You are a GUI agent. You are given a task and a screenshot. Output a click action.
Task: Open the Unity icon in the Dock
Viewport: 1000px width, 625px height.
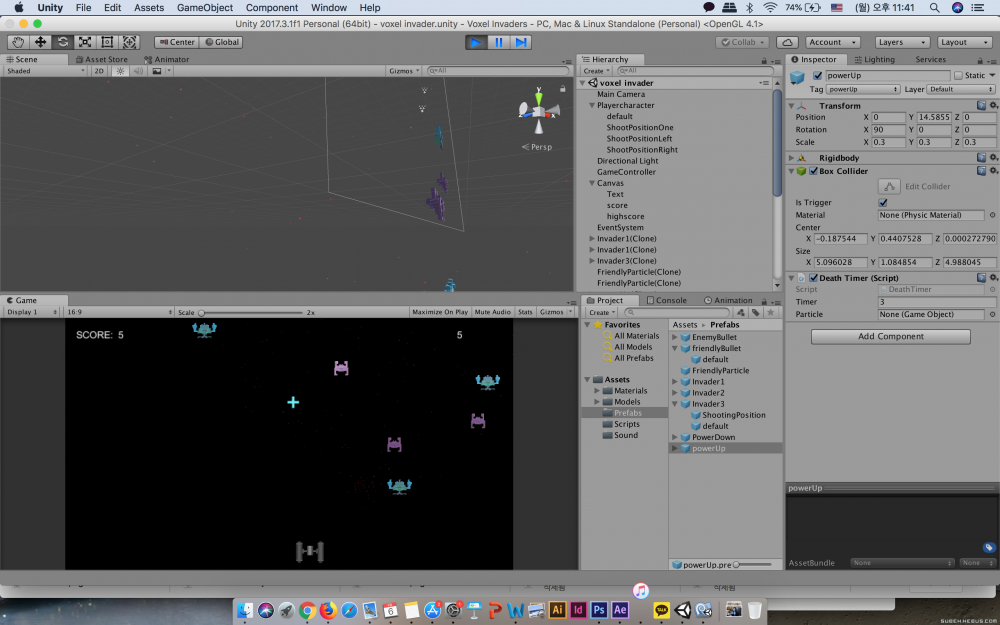tap(682, 610)
